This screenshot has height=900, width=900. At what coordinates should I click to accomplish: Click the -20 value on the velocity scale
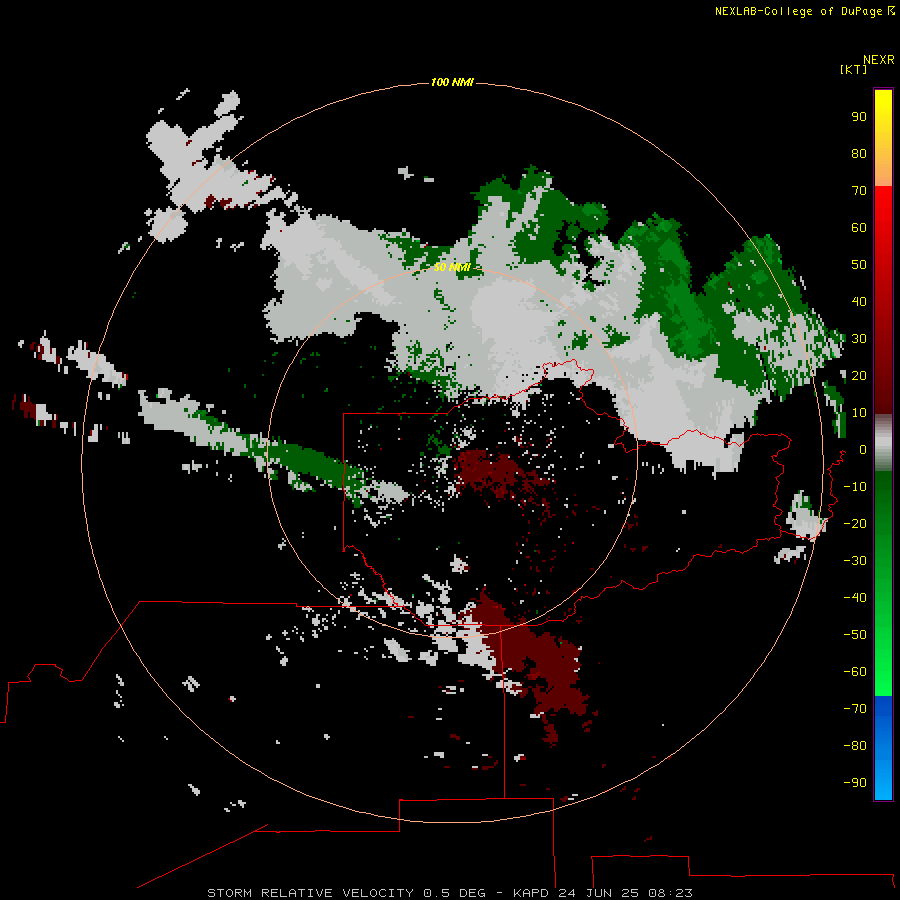[x=855, y=523]
